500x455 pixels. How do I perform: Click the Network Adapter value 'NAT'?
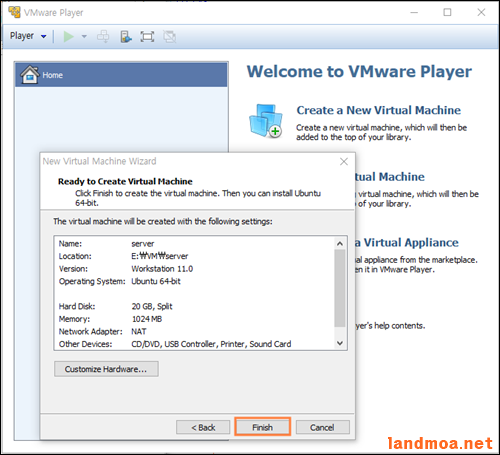[139, 331]
